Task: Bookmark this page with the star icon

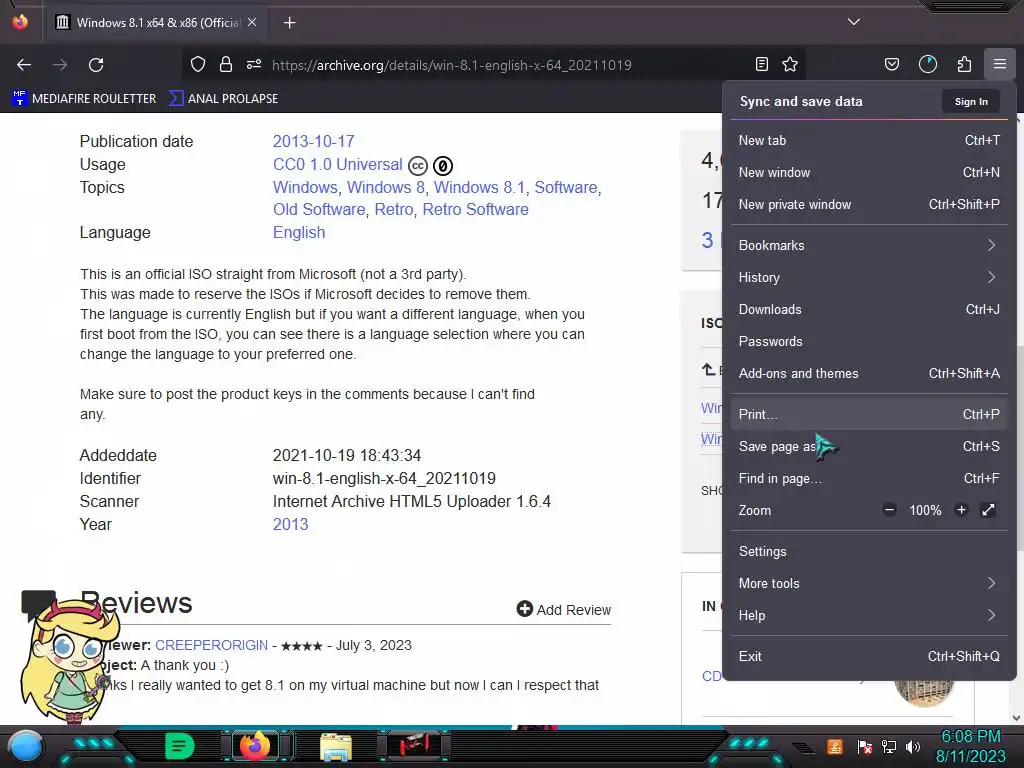Action: tap(790, 64)
